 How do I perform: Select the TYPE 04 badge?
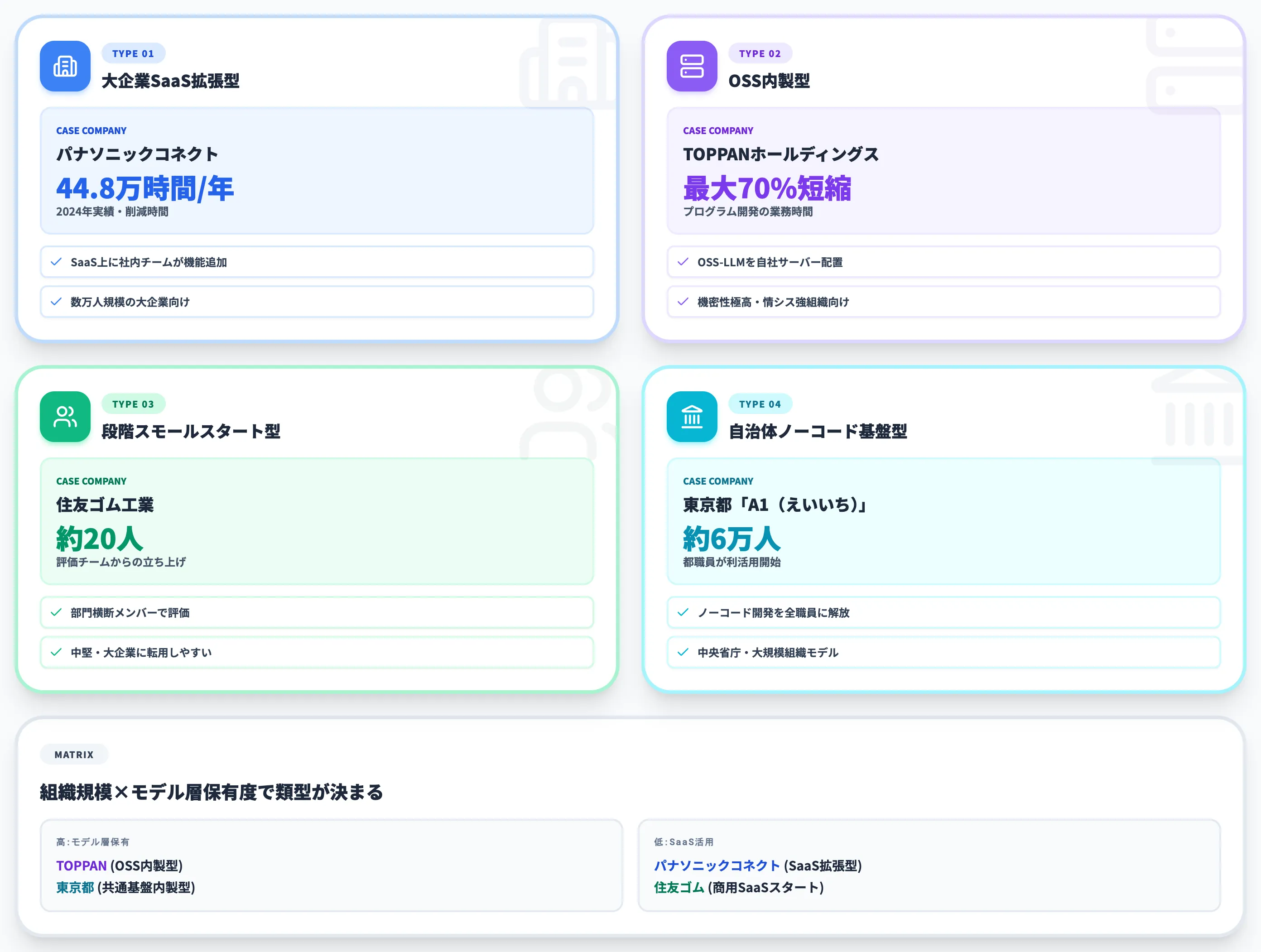760,404
